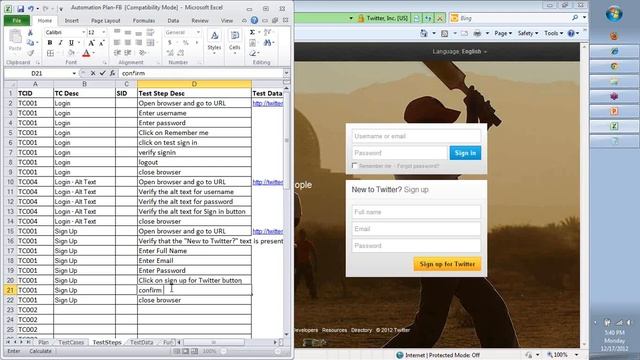Screen dimensions: 640x360
Task: Apply italic formatting in Excel
Action: pos(60,42)
